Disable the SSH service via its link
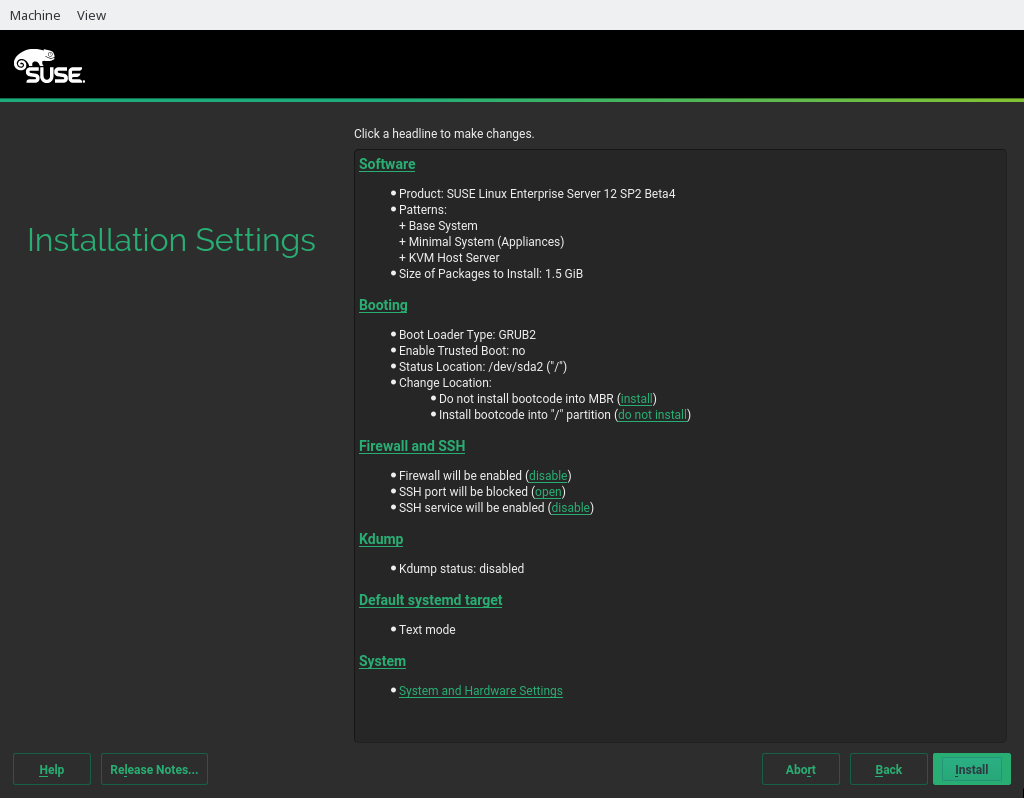Viewport: 1024px width, 798px height. coord(571,508)
